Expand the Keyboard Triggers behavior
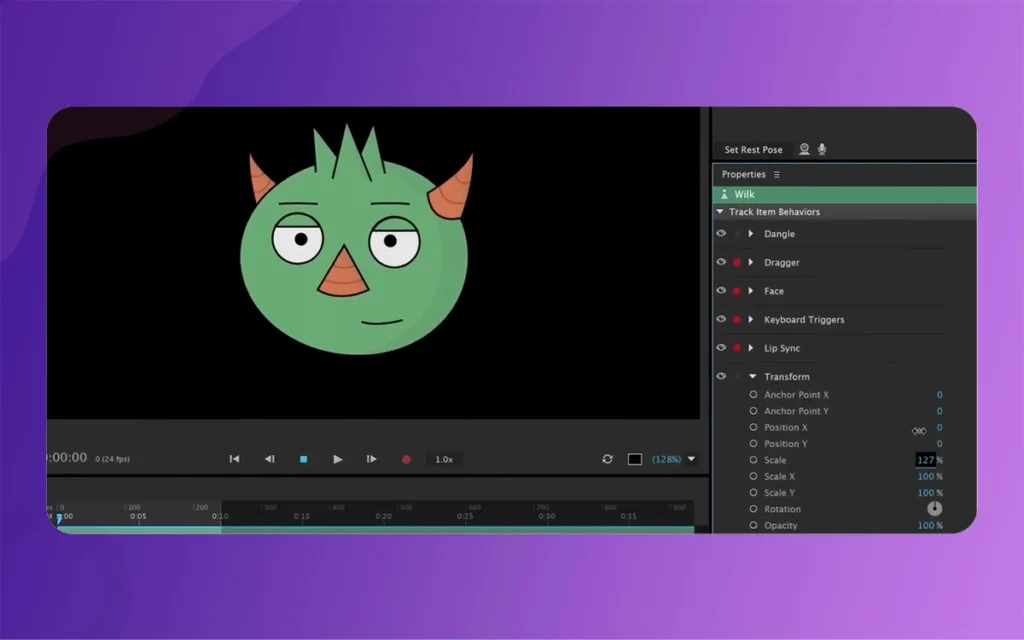Image resolution: width=1024 pixels, height=640 pixels. 751,320
